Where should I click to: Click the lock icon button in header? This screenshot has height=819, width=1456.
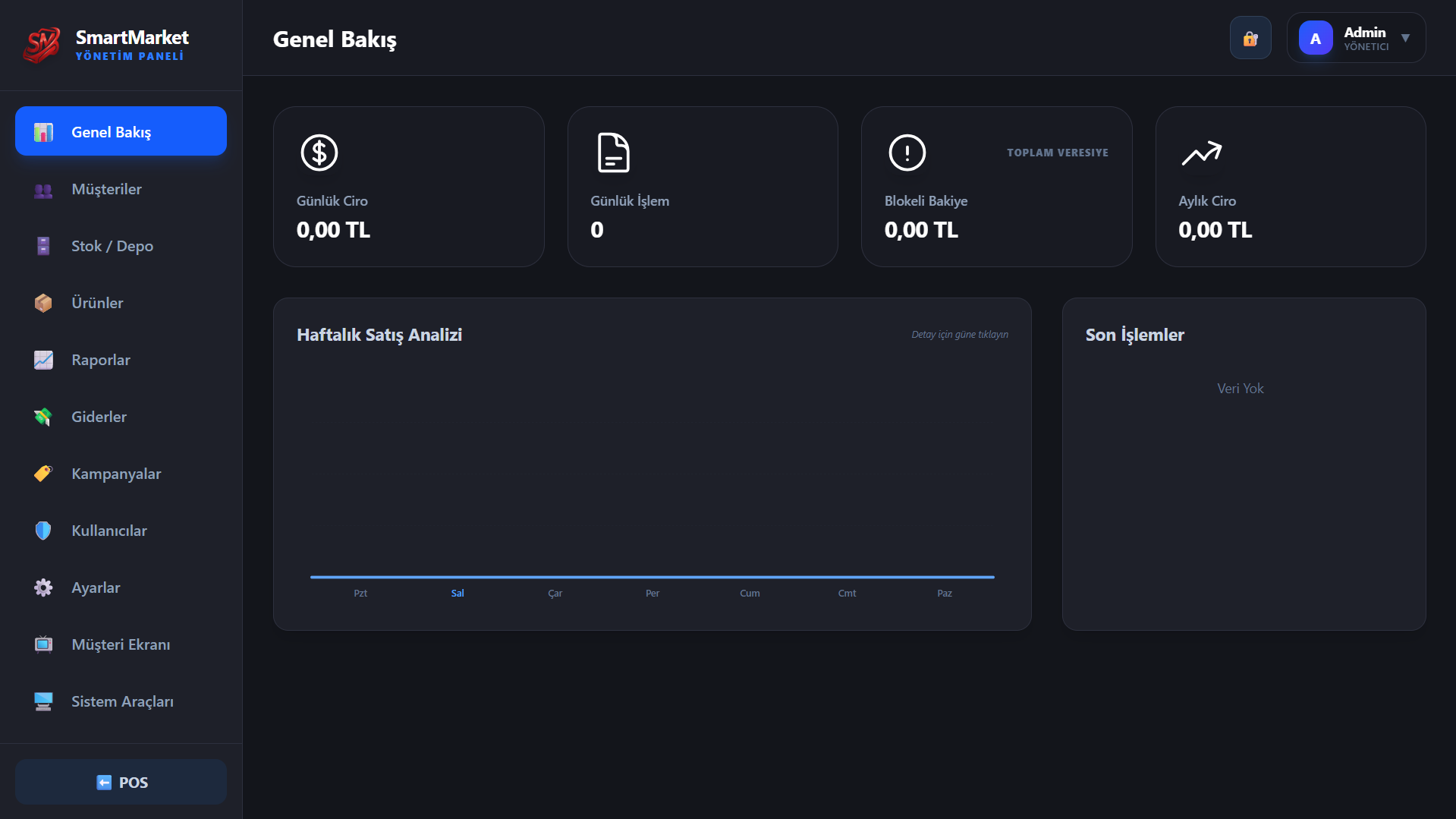[x=1250, y=38]
